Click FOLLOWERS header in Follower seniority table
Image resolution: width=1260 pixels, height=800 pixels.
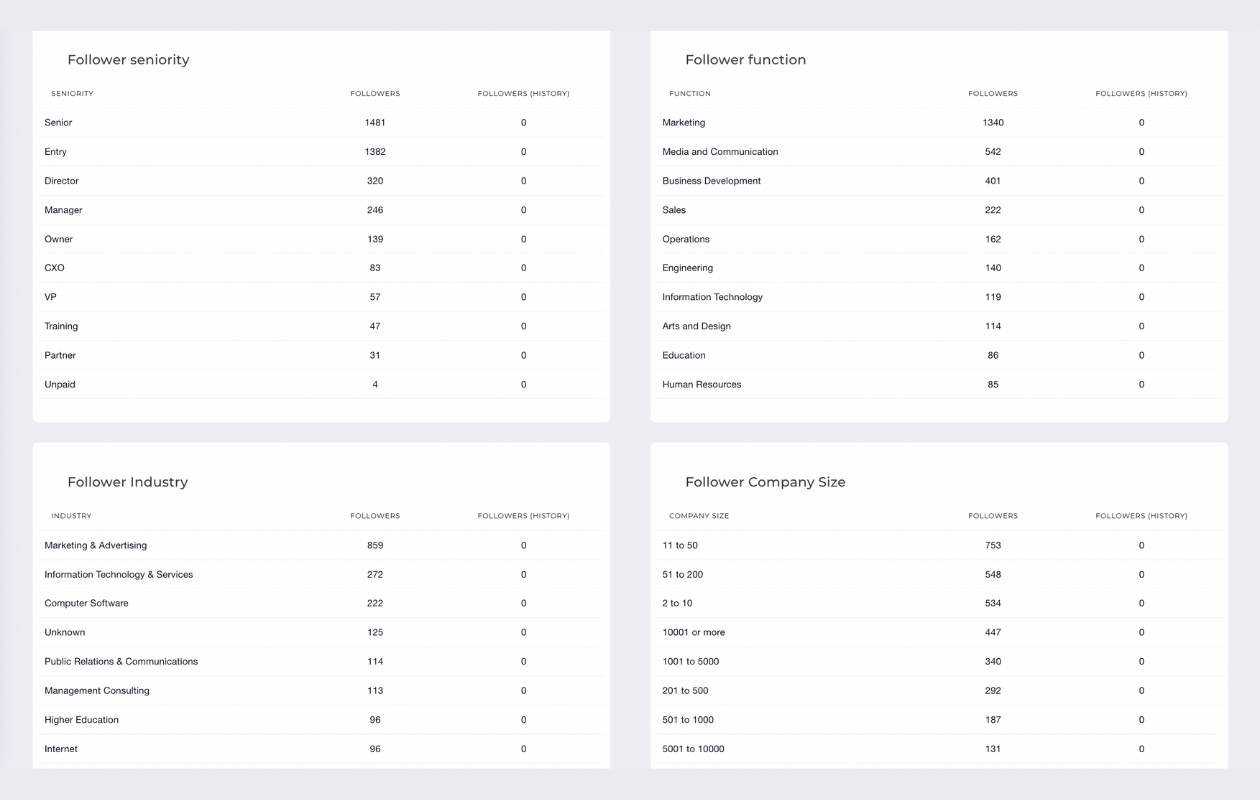point(375,94)
